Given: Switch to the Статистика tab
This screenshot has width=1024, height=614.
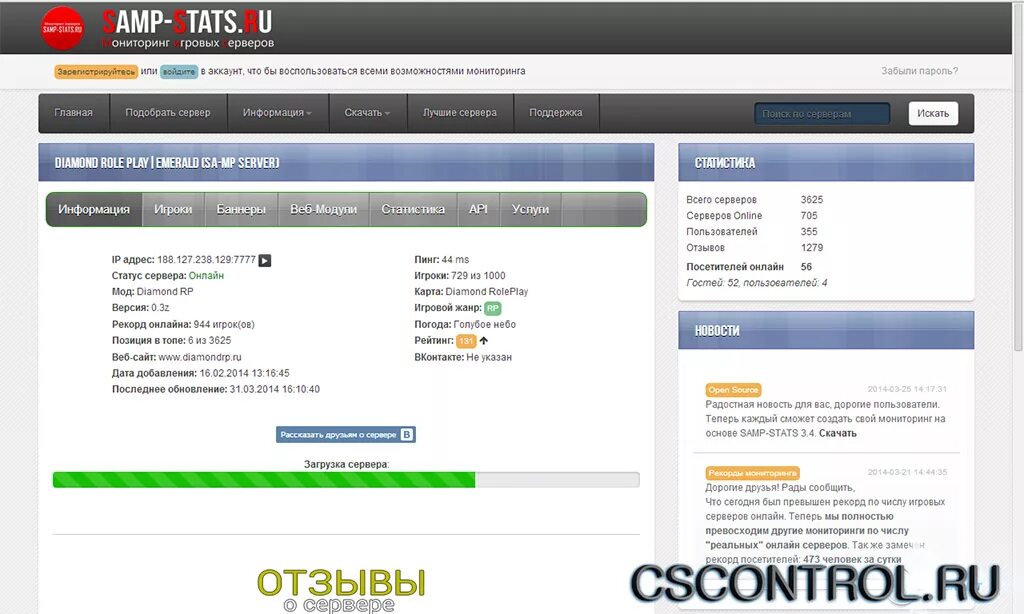Looking at the screenshot, I should click(x=413, y=209).
